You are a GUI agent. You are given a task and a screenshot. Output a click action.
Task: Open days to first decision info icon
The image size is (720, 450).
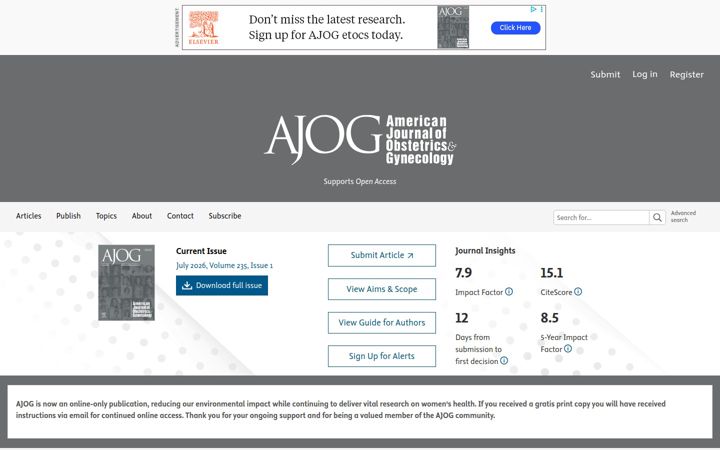504,361
